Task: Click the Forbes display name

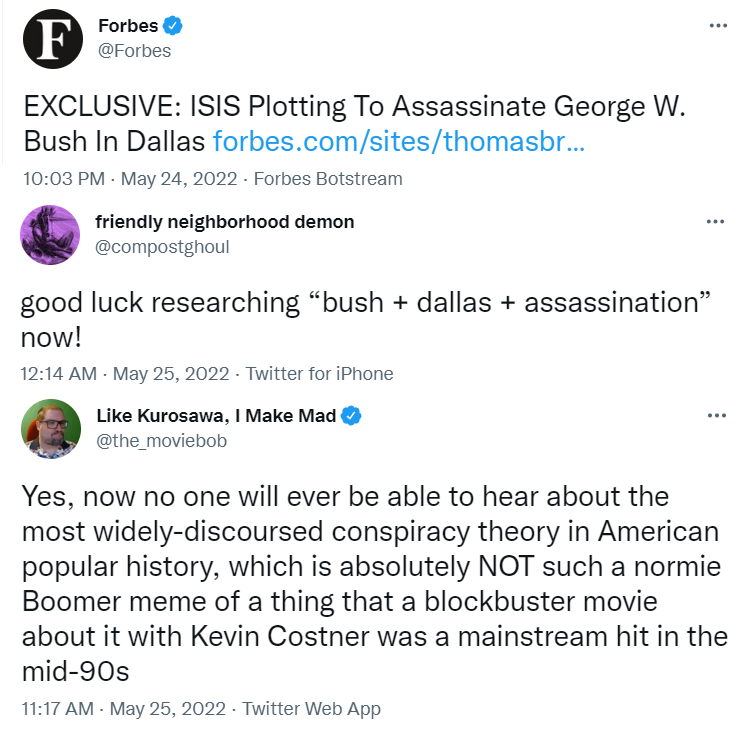Action: (128, 26)
